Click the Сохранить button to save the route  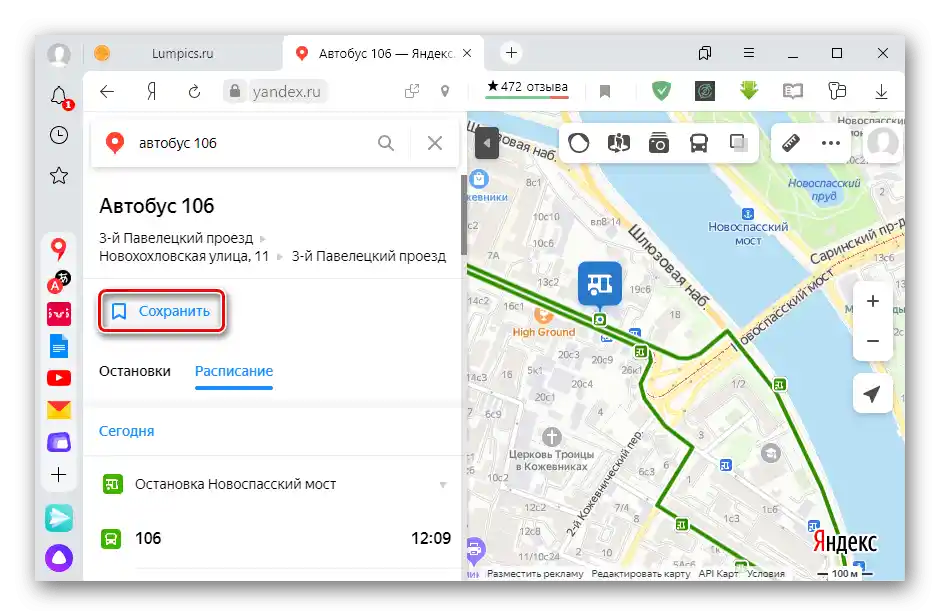coord(161,311)
